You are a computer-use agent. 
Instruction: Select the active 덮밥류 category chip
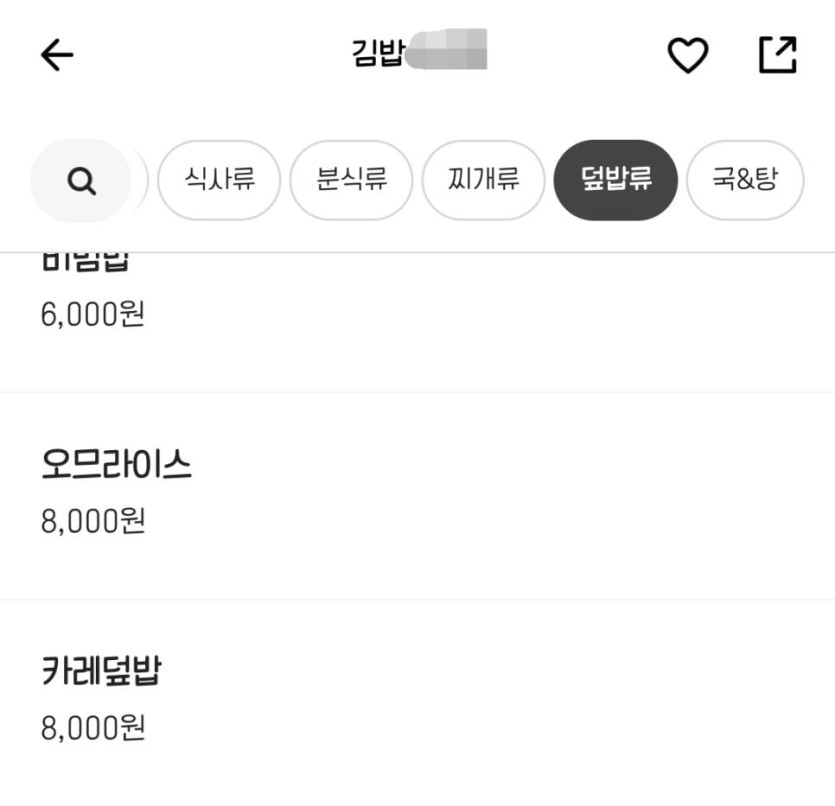pyautogui.click(x=616, y=180)
